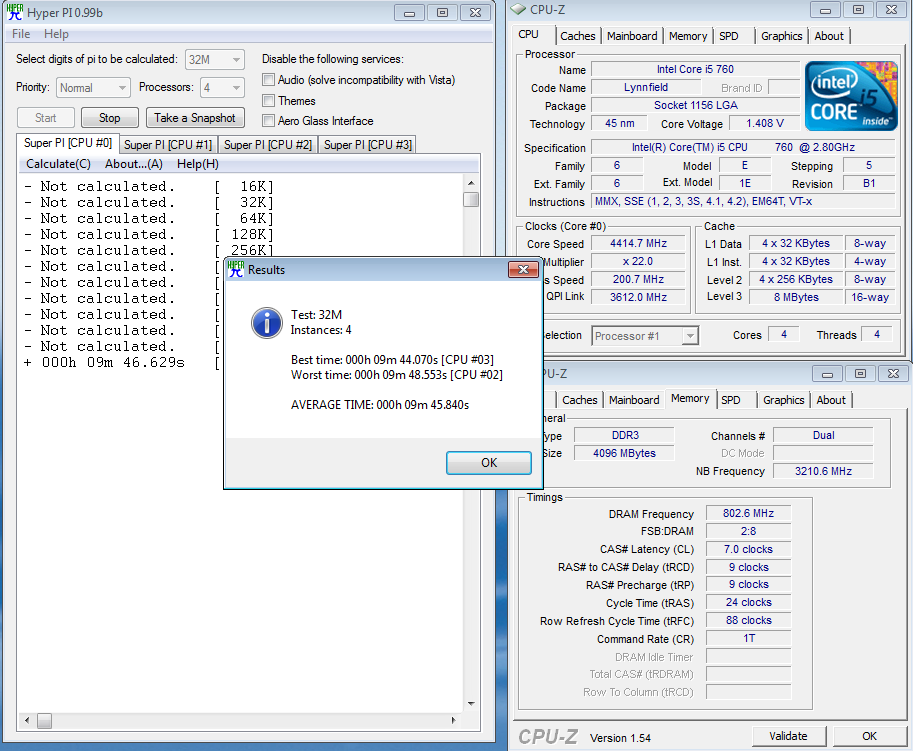Open the SPD tab in top CPU-Z window
Viewport: 913px width, 751px height.
729,36
